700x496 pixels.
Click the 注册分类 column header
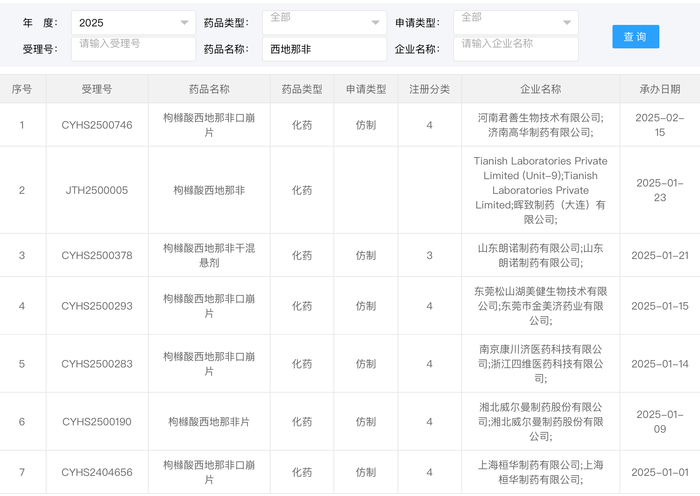[x=429, y=89]
